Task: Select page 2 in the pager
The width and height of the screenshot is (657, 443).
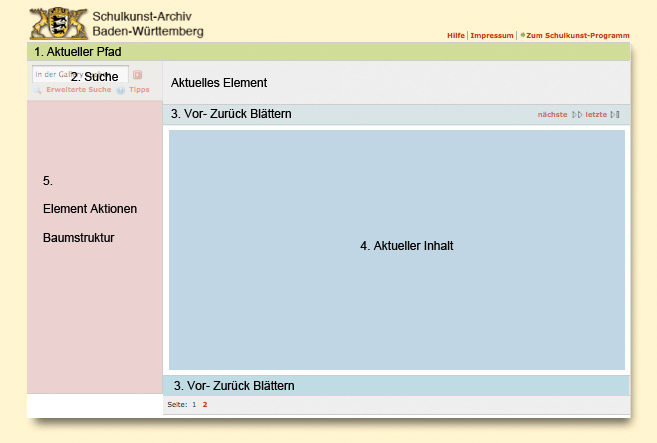Action: pos(205,404)
